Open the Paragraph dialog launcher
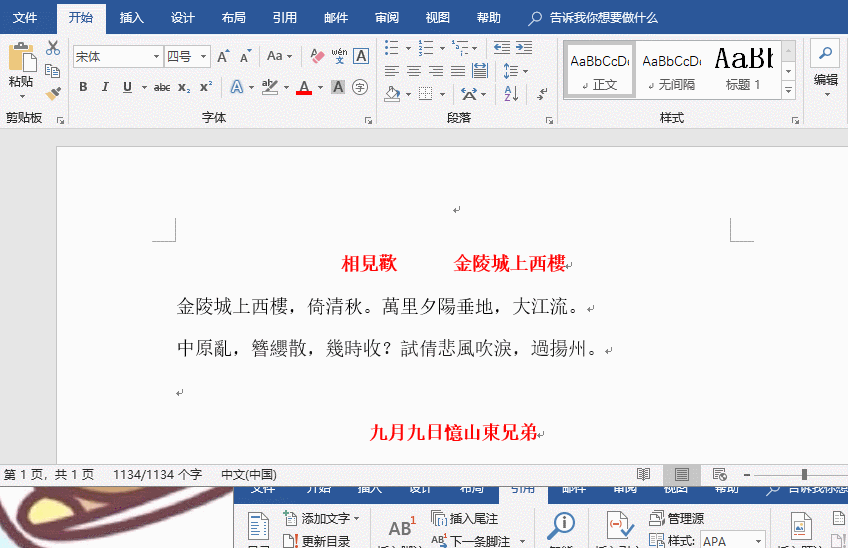The height and width of the screenshot is (548, 848). [x=549, y=120]
